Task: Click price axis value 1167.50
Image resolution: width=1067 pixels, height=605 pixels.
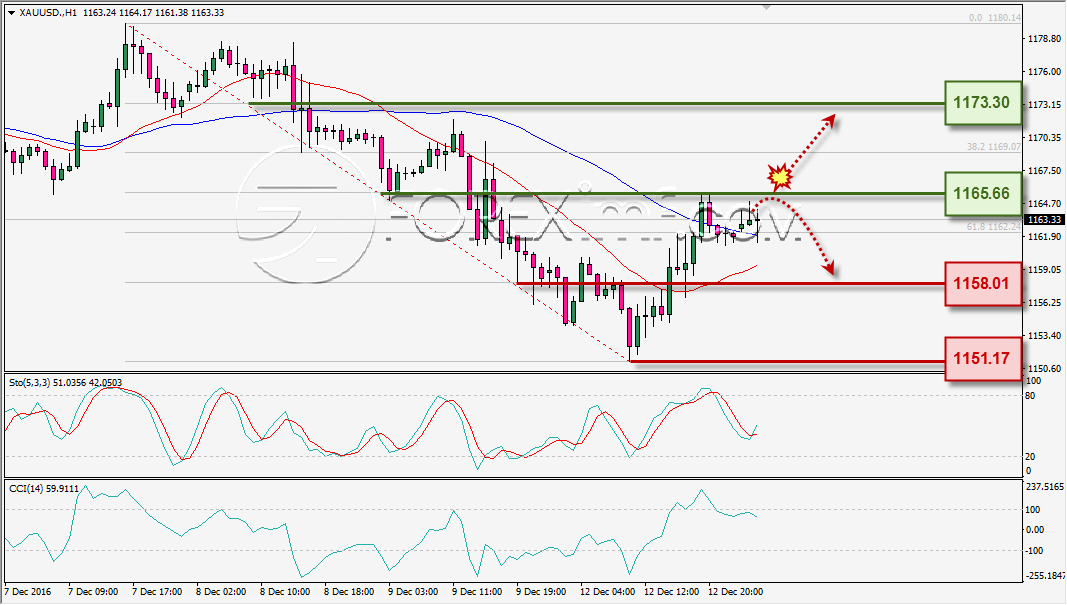Action: pos(1044,171)
